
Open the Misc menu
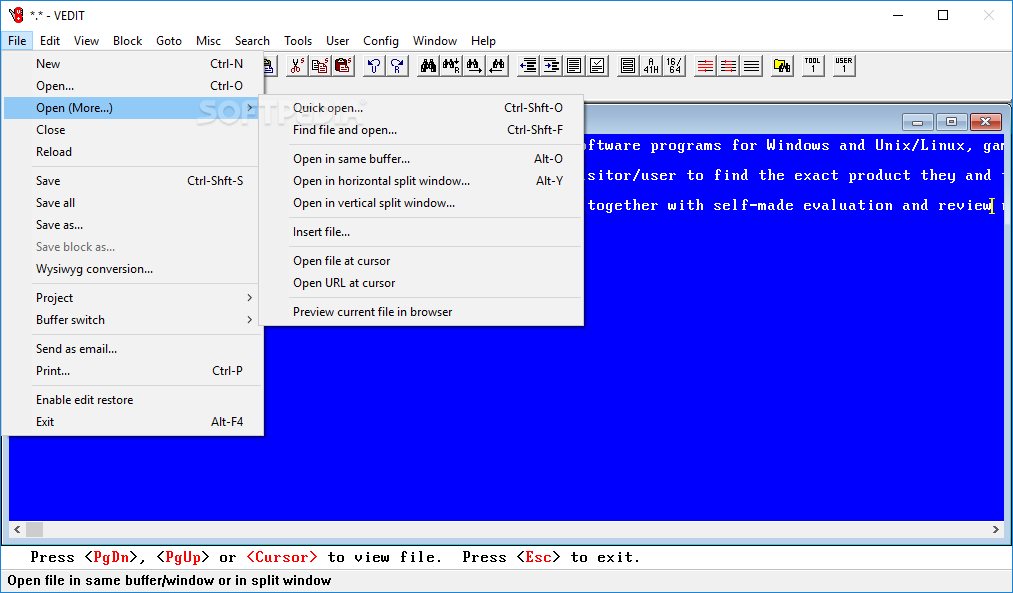pos(208,41)
